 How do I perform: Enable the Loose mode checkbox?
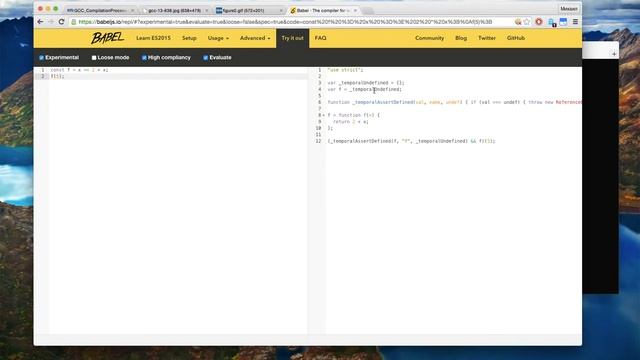pyautogui.click(x=94, y=58)
